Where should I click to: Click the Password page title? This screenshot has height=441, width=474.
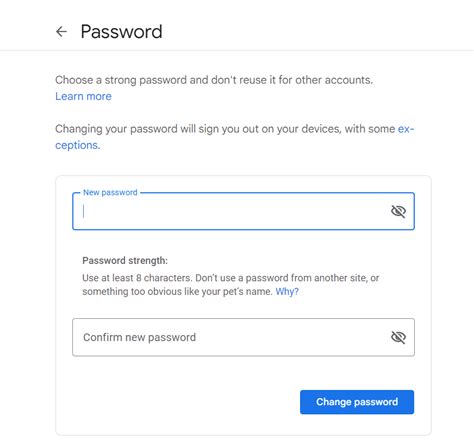(121, 32)
